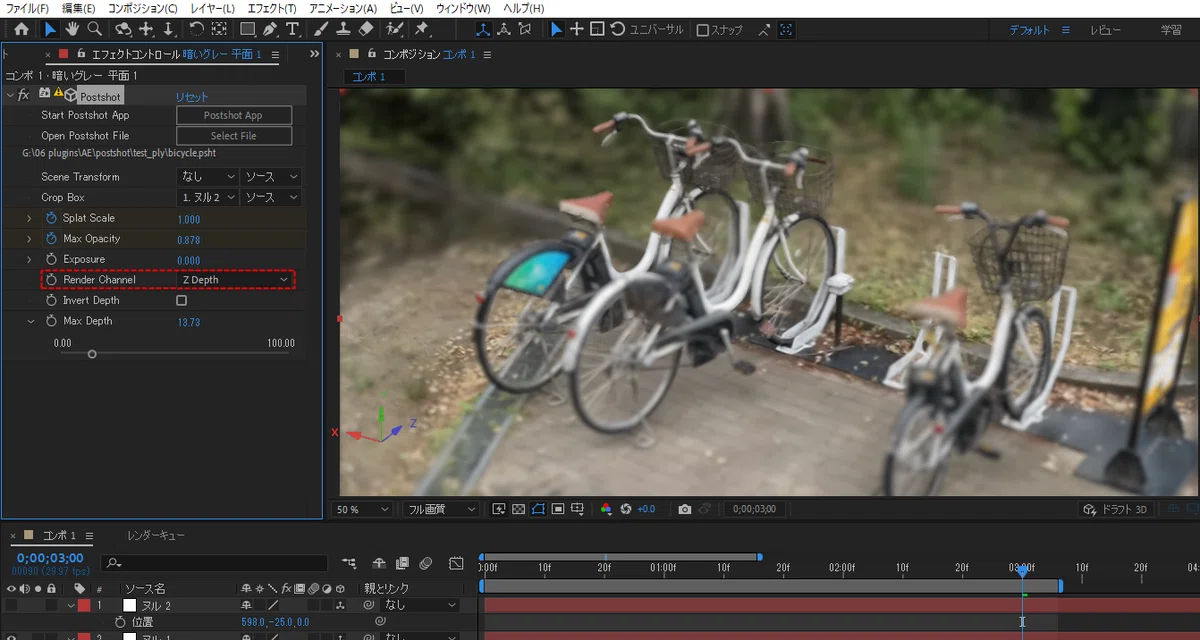Click the リセット reset link
This screenshot has height=640, width=1200.
(x=192, y=96)
